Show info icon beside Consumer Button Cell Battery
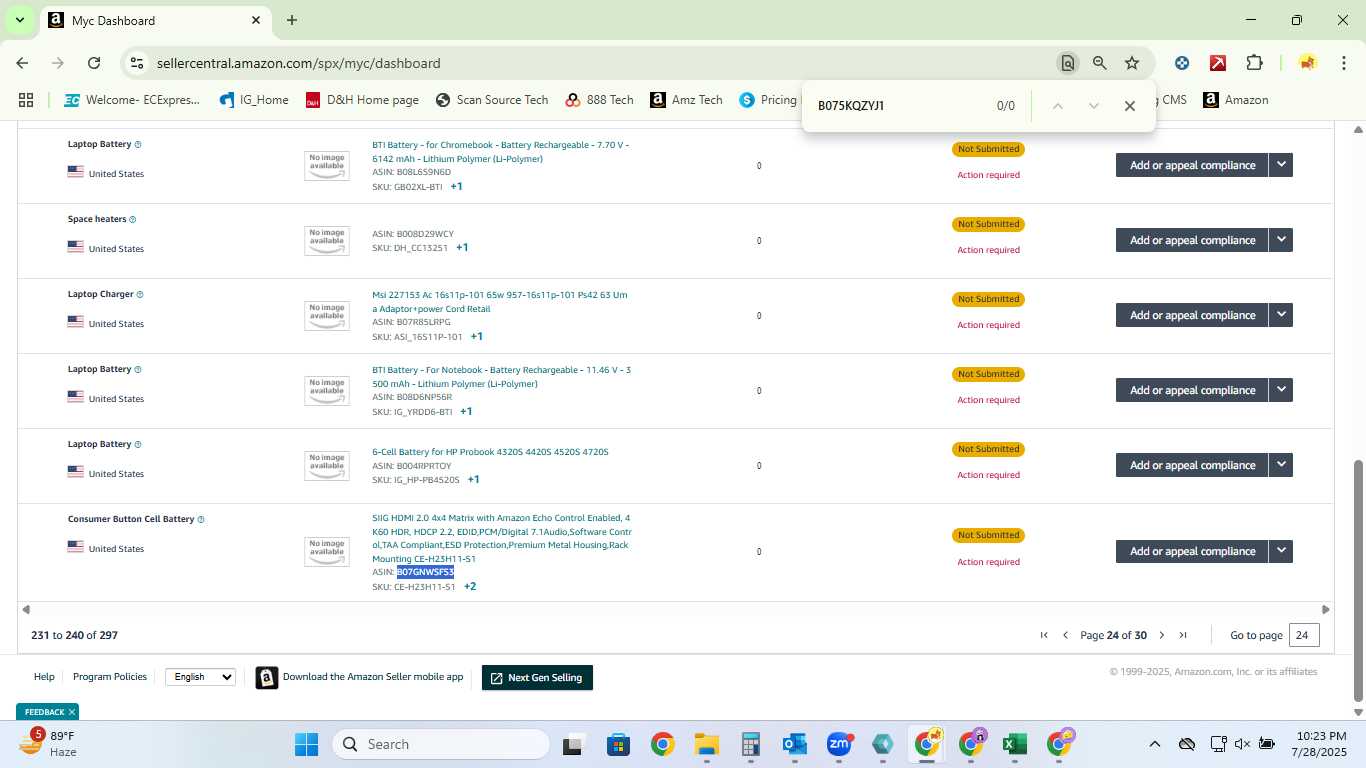1366x768 pixels. [201, 519]
